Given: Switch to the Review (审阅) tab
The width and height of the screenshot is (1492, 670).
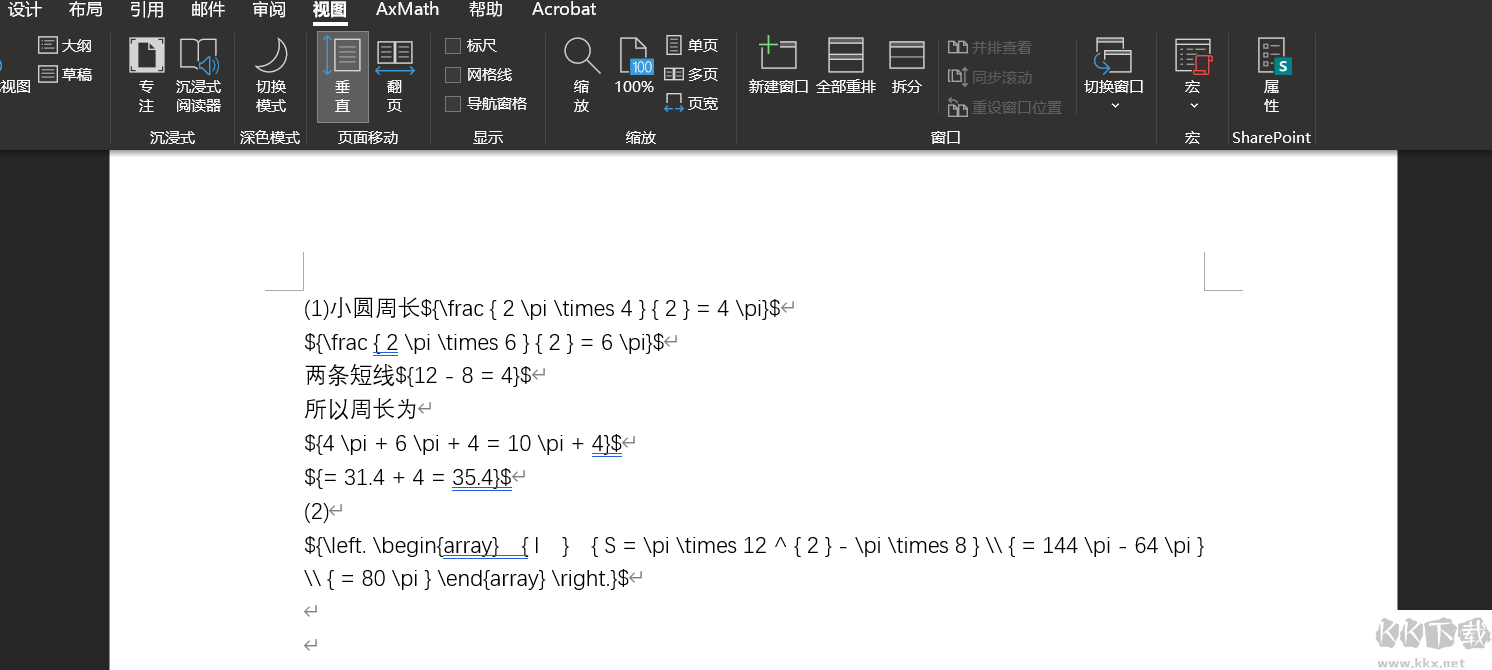Looking at the screenshot, I should 269,10.
